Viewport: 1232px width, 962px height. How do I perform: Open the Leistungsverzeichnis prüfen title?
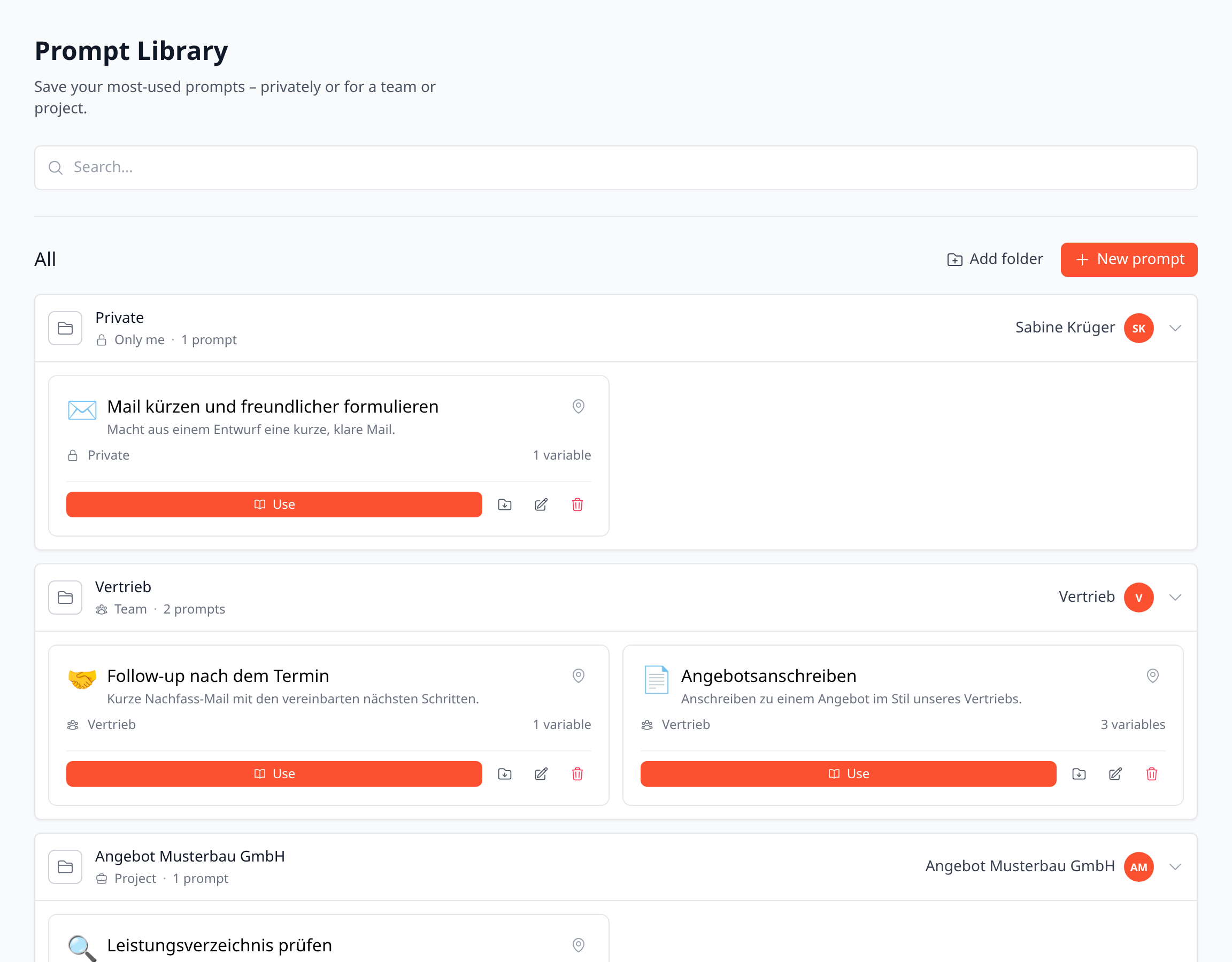tap(219, 945)
